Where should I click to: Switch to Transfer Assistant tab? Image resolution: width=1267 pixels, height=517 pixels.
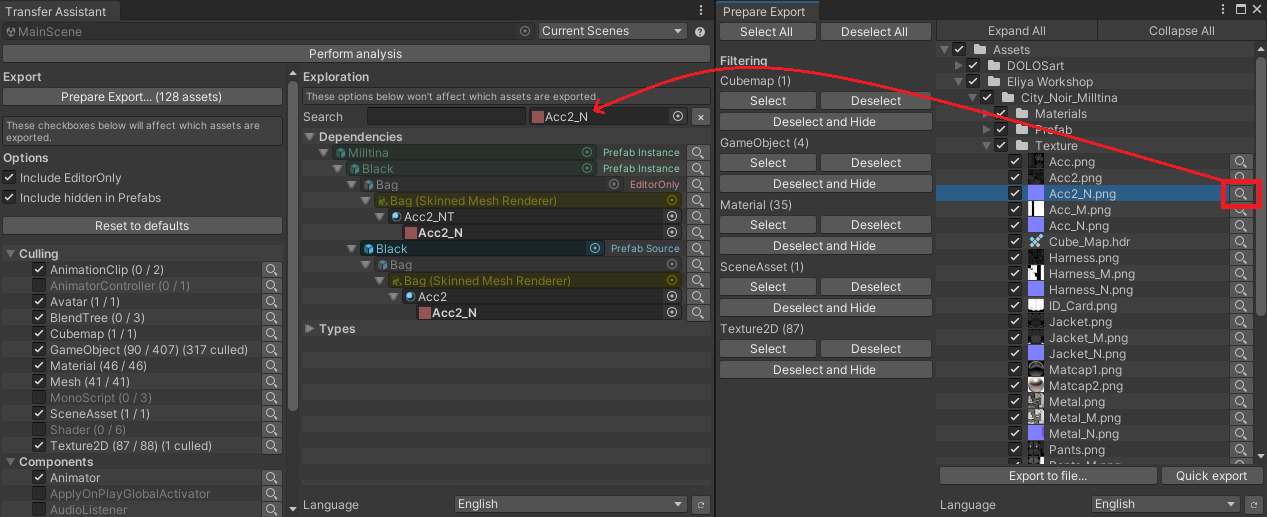coord(55,11)
